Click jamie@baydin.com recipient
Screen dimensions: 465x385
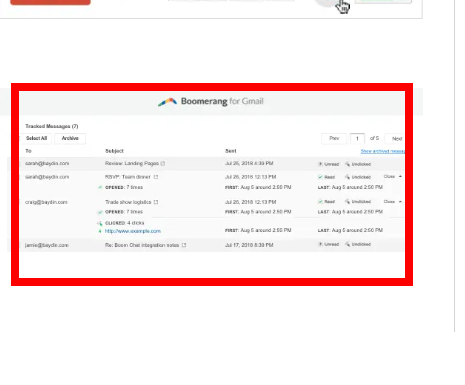(x=47, y=245)
